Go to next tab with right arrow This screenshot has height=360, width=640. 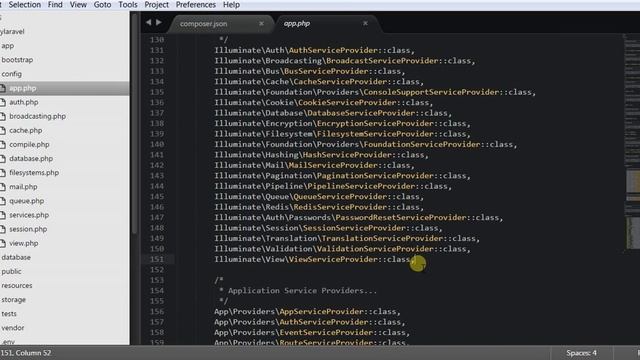coord(159,22)
